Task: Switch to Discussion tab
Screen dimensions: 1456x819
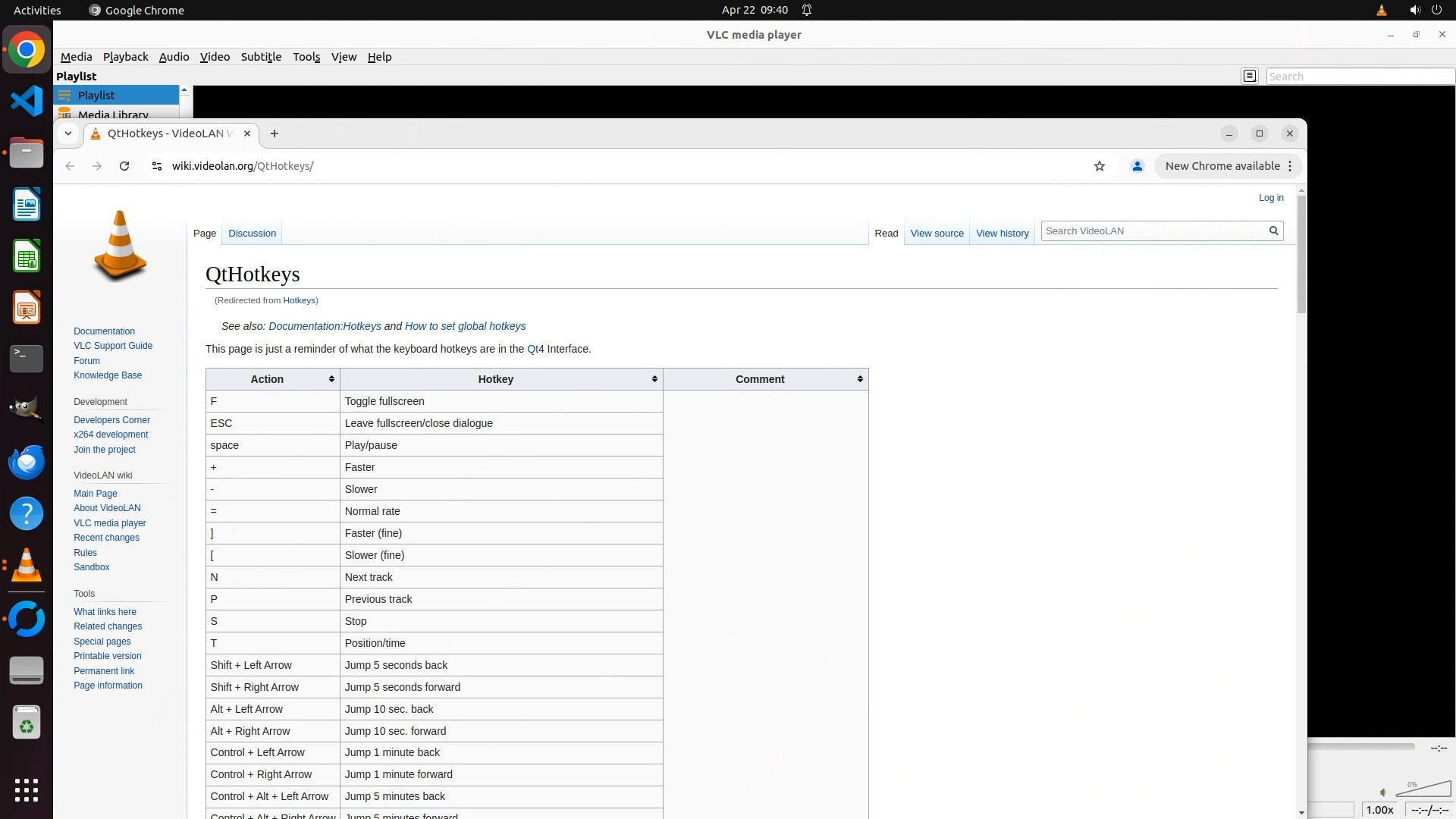Action: [252, 234]
